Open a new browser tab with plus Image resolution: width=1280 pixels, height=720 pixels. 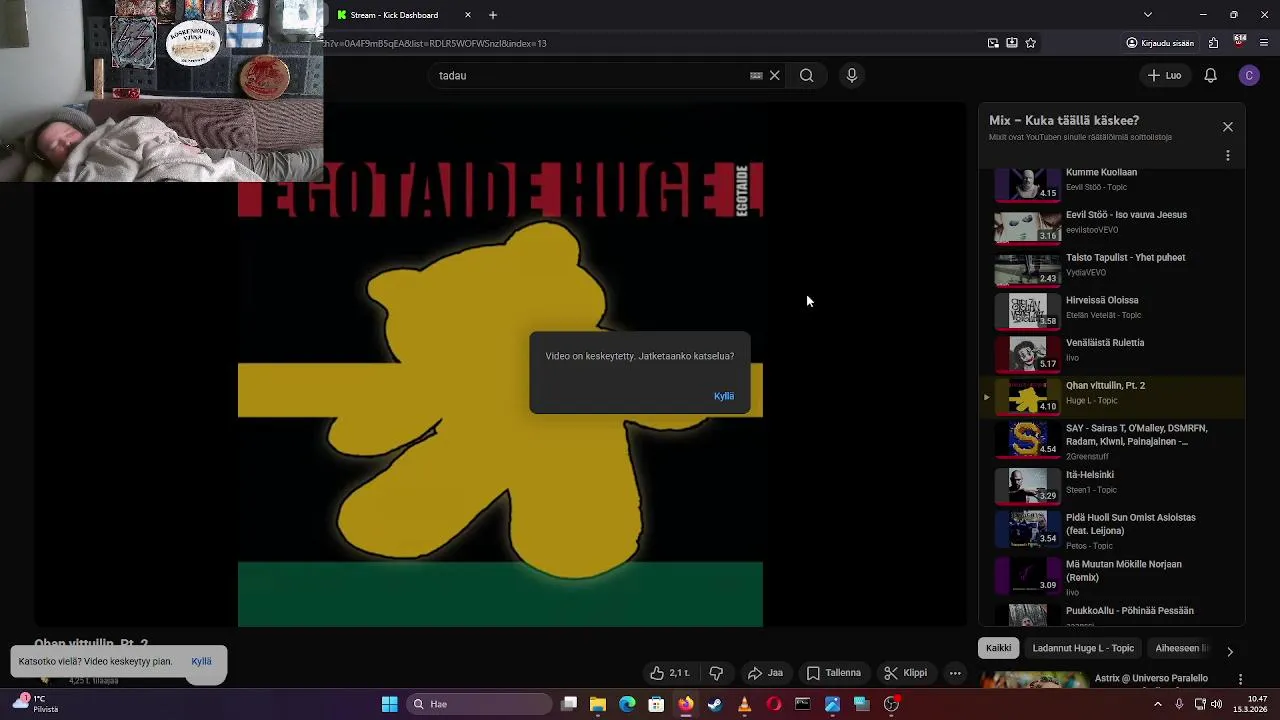pos(493,15)
